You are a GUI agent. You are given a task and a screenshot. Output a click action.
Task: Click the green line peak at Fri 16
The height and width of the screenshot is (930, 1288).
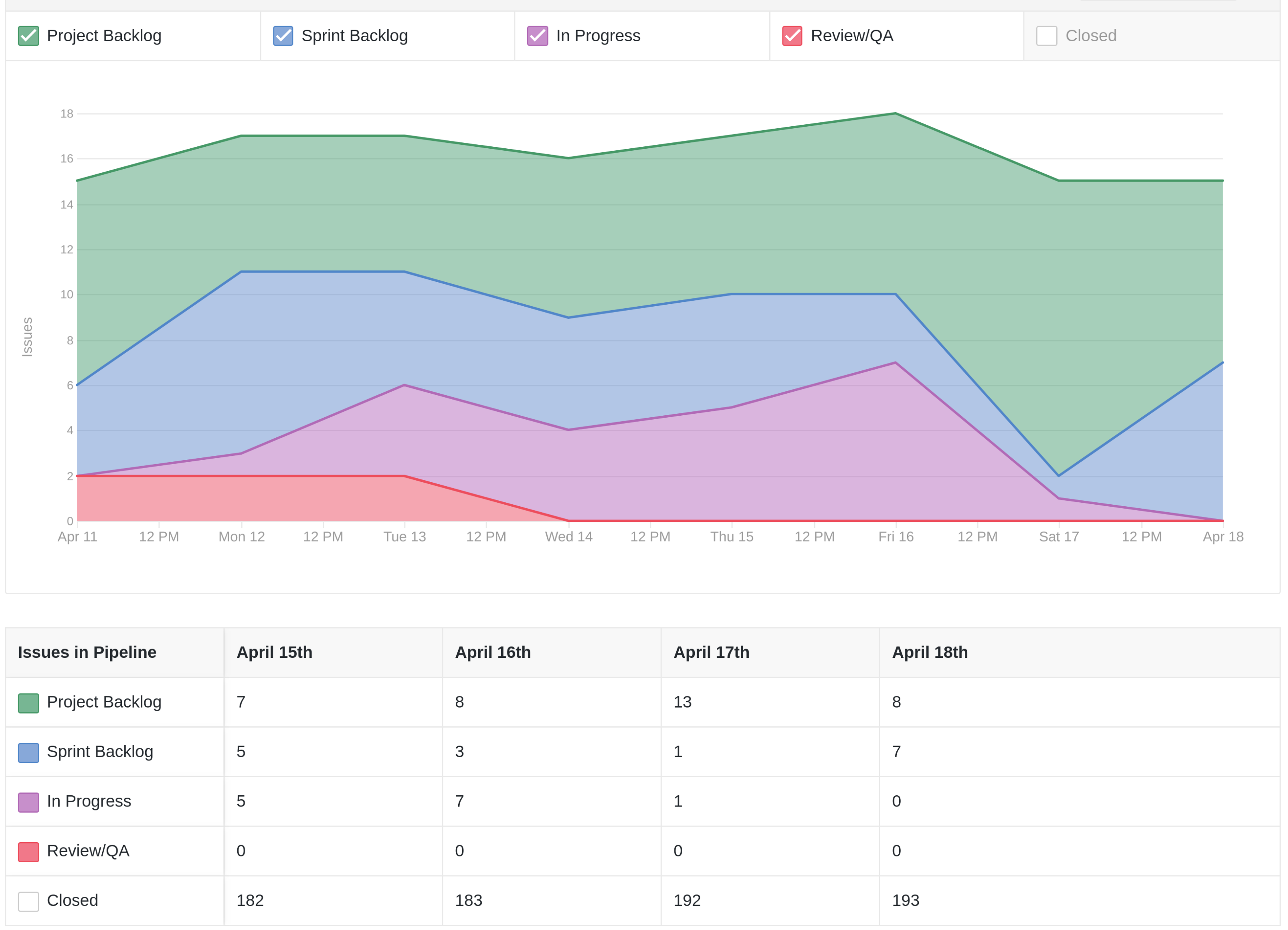pyautogui.click(x=896, y=113)
